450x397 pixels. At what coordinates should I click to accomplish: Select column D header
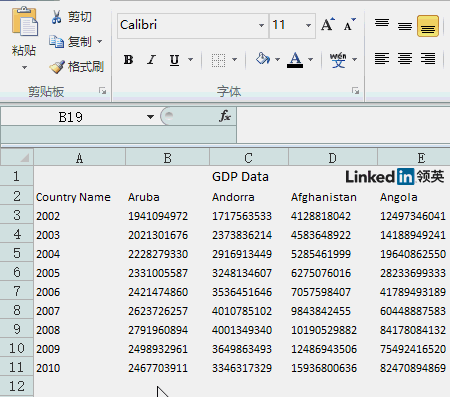pos(332,157)
